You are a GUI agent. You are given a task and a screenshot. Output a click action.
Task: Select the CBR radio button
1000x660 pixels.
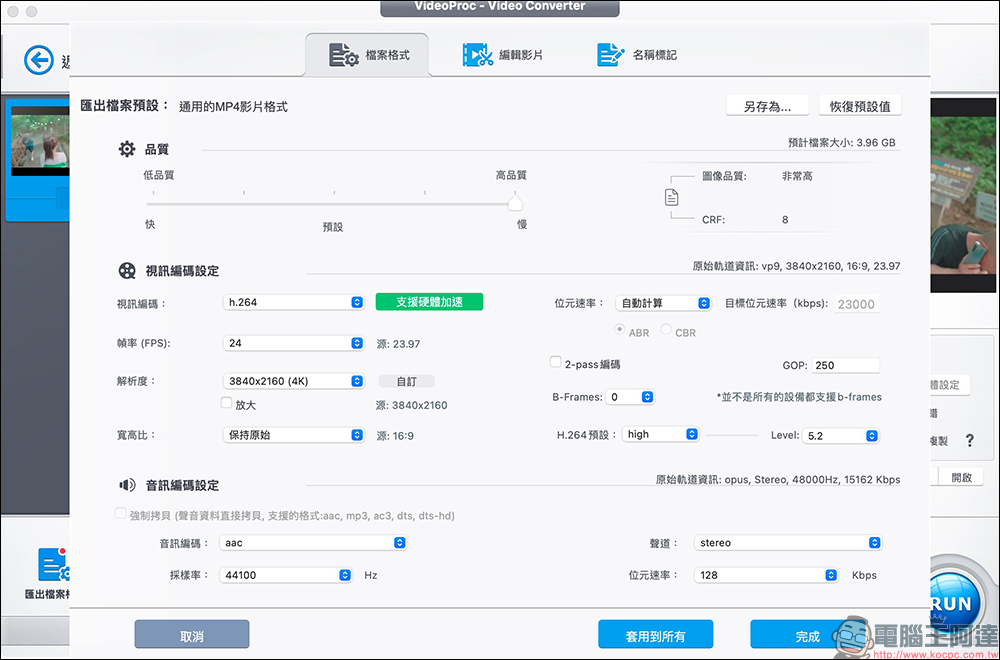[666, 331]
